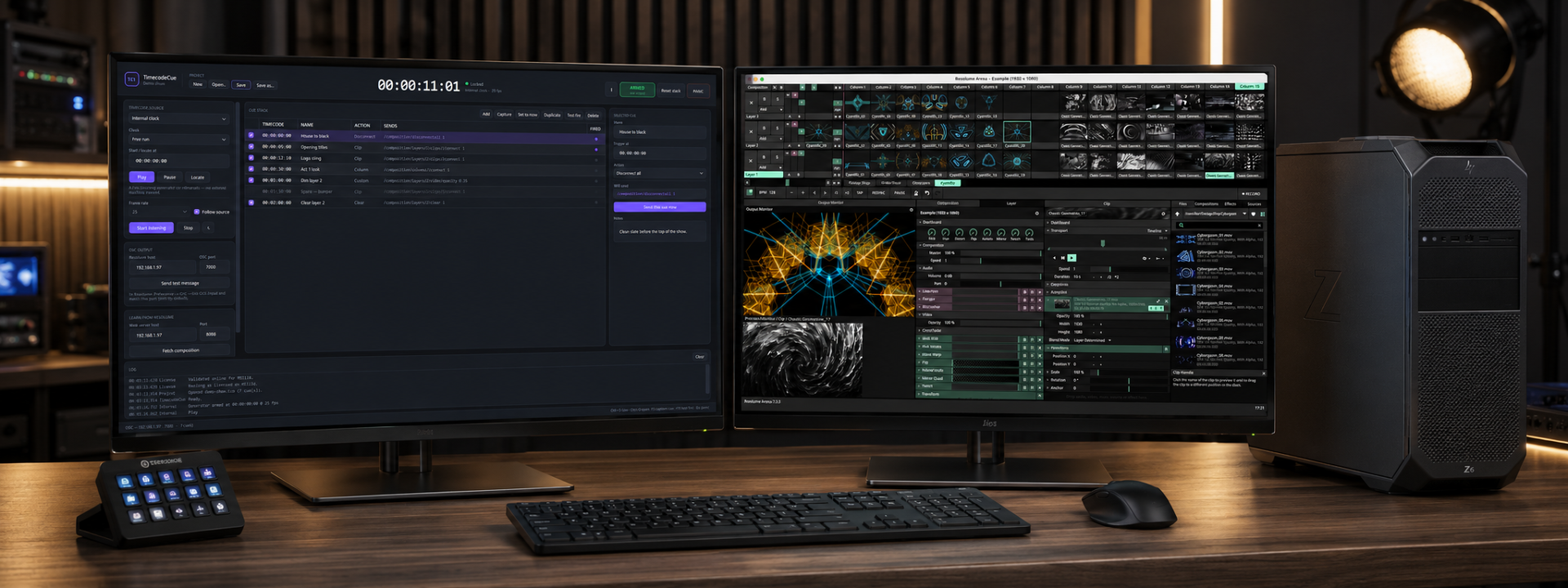Select the Column 15 header tab
This screenshot has width=1568, height=588.
[x=1249, y=86]
